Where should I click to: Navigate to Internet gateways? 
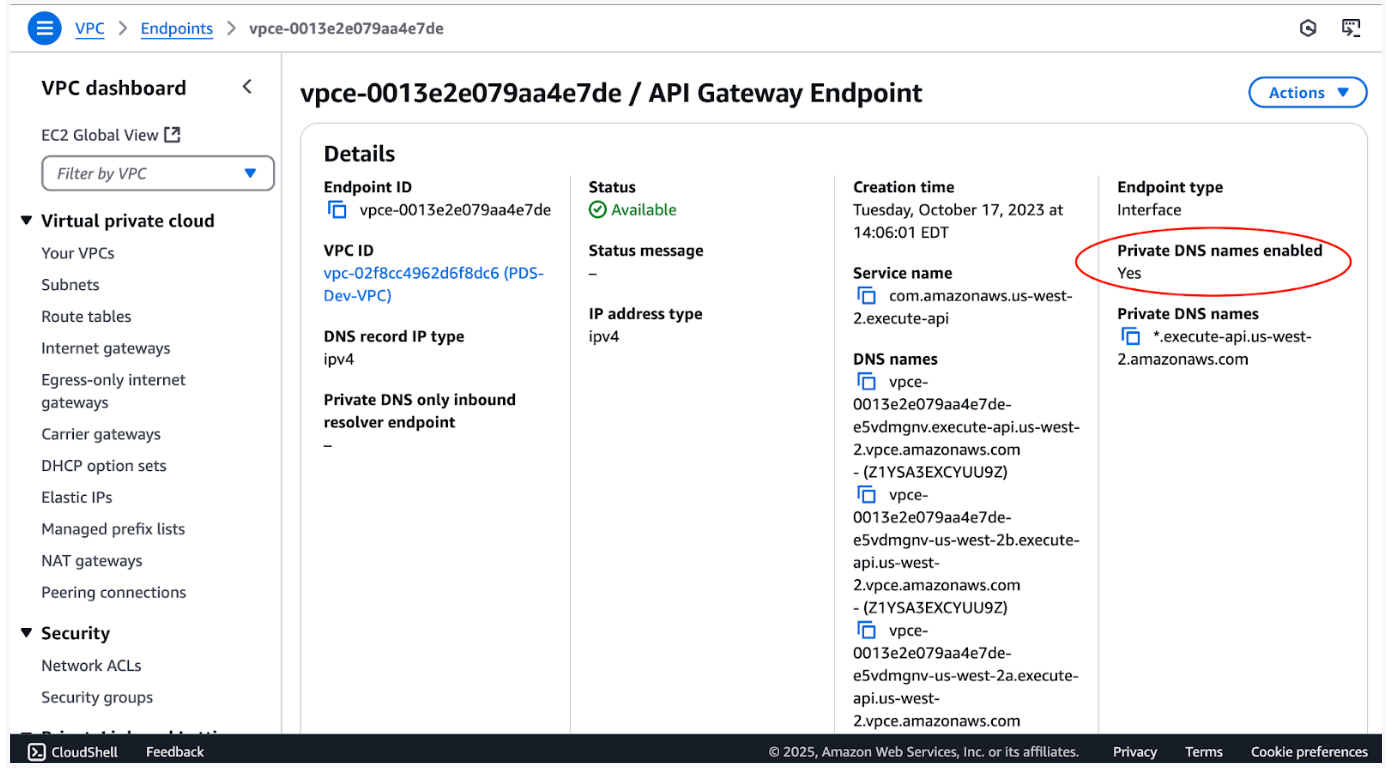[x=106, y=348]
